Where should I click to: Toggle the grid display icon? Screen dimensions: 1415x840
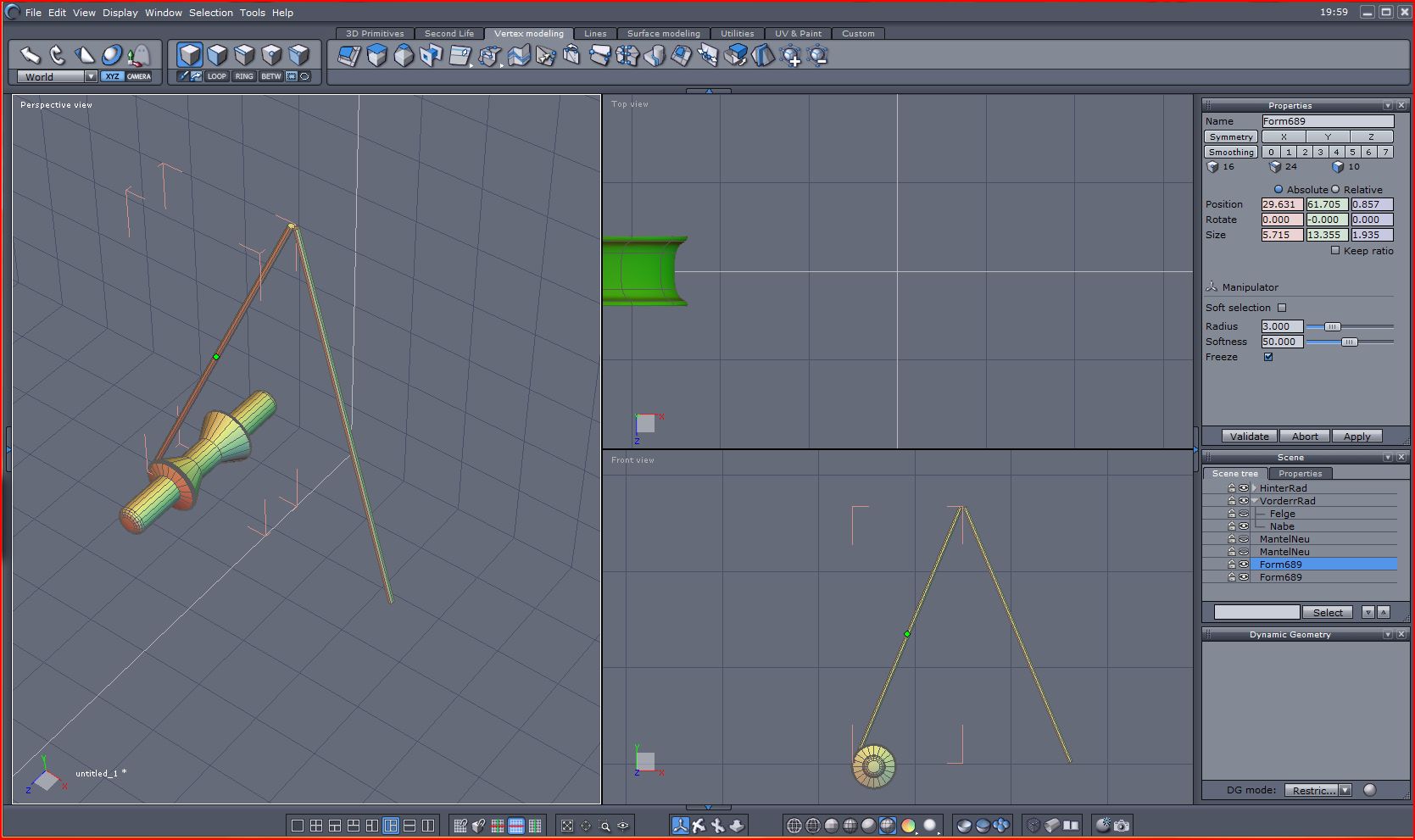click(x=460, y=826)
